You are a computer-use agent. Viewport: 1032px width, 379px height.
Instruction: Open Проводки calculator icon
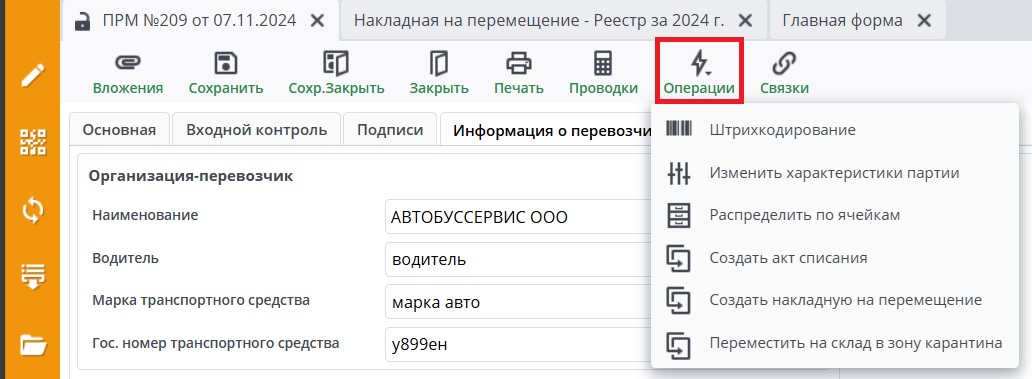[603, 64]
